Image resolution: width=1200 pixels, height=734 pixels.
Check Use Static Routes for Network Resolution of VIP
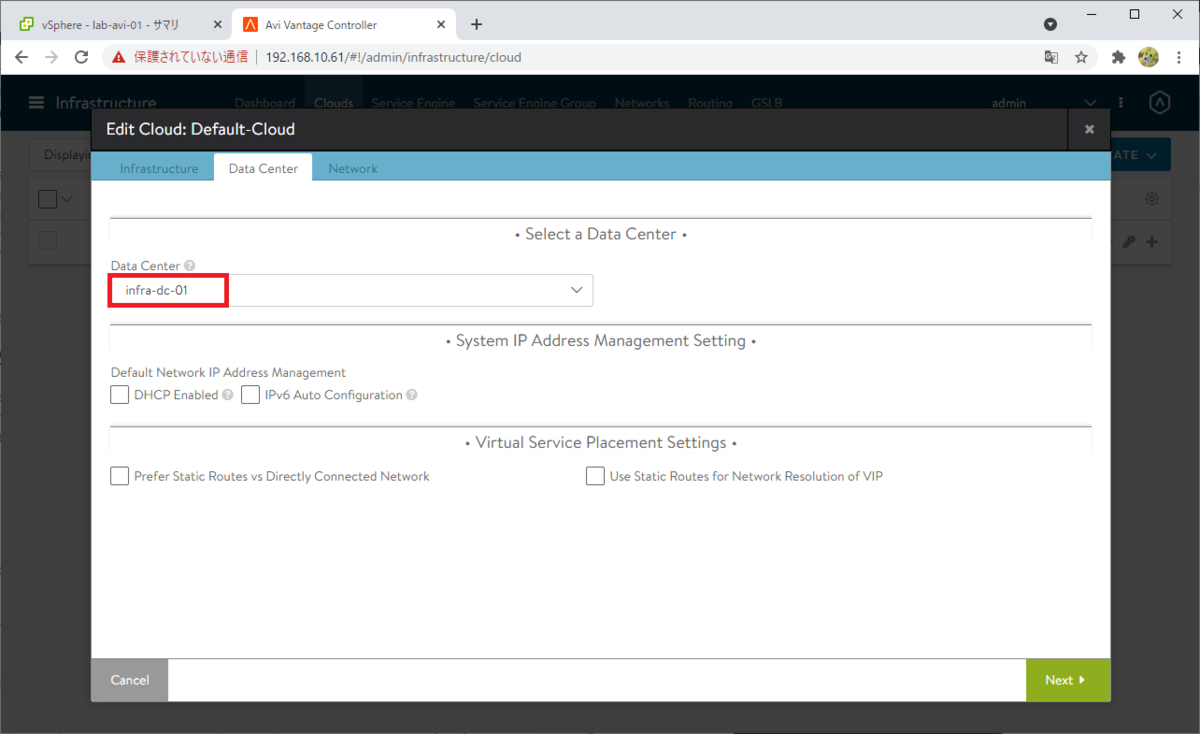595,476
